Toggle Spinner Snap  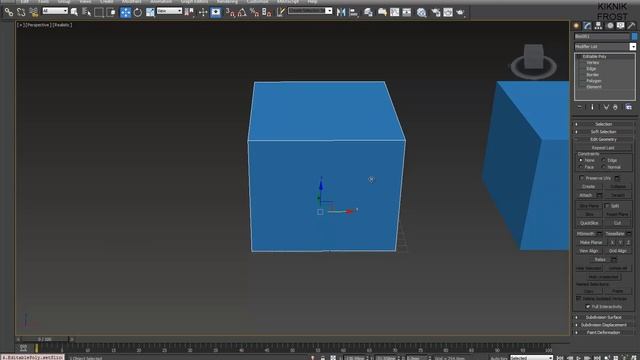tap(267, 12)
